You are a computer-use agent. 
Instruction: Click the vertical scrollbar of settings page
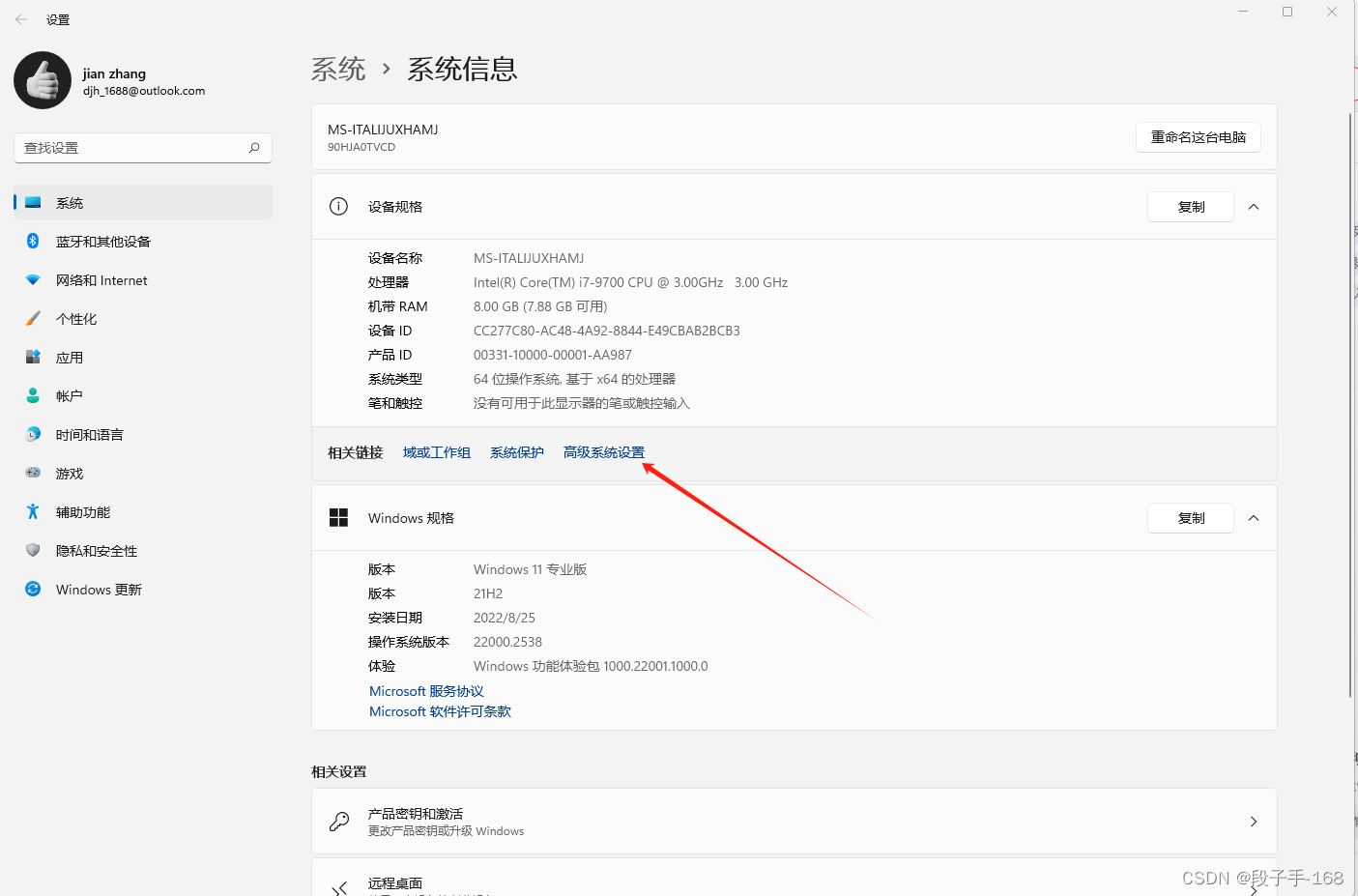pyautogui.click(x=1350, y=406)
